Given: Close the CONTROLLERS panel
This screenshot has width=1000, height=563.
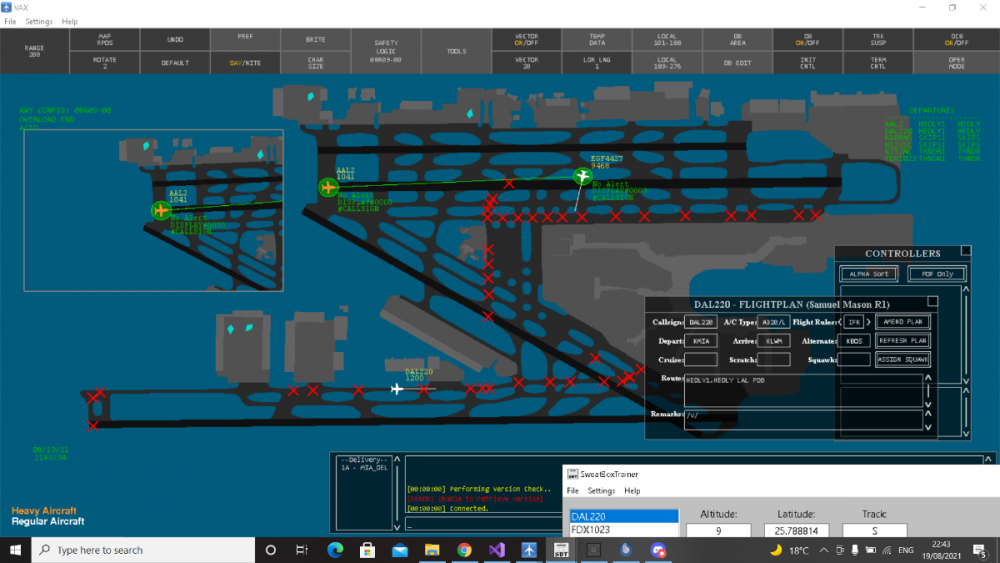Looking at the screenshot, I should 965,253.
